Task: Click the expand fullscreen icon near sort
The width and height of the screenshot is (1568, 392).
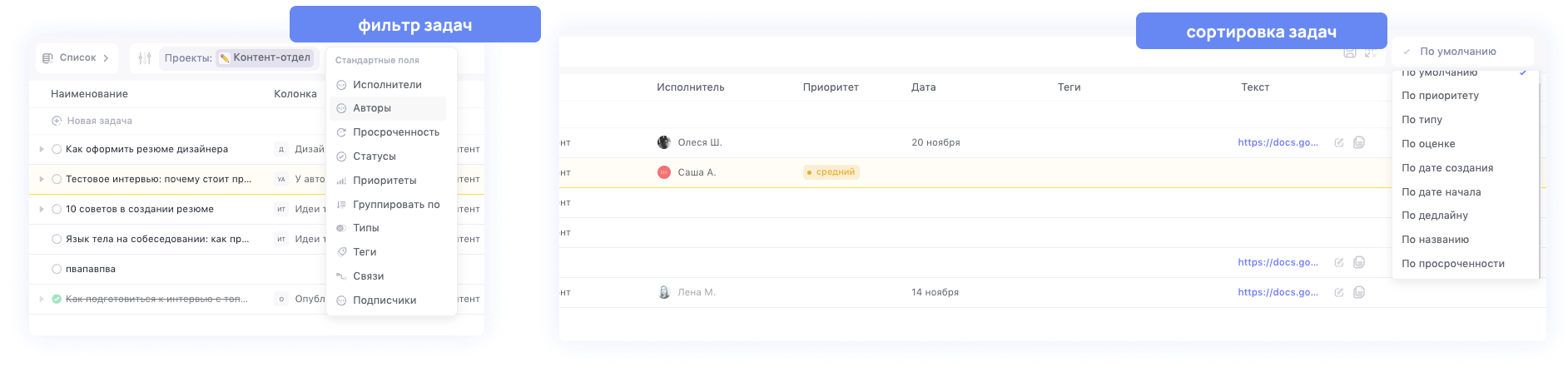Action: [x=1371, y=52]
